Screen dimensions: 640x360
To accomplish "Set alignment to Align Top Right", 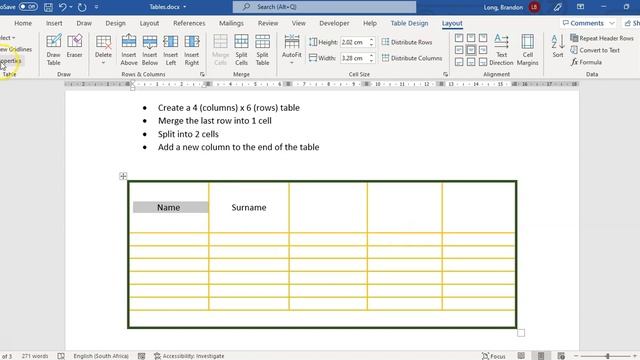I will tap(483, 38).
